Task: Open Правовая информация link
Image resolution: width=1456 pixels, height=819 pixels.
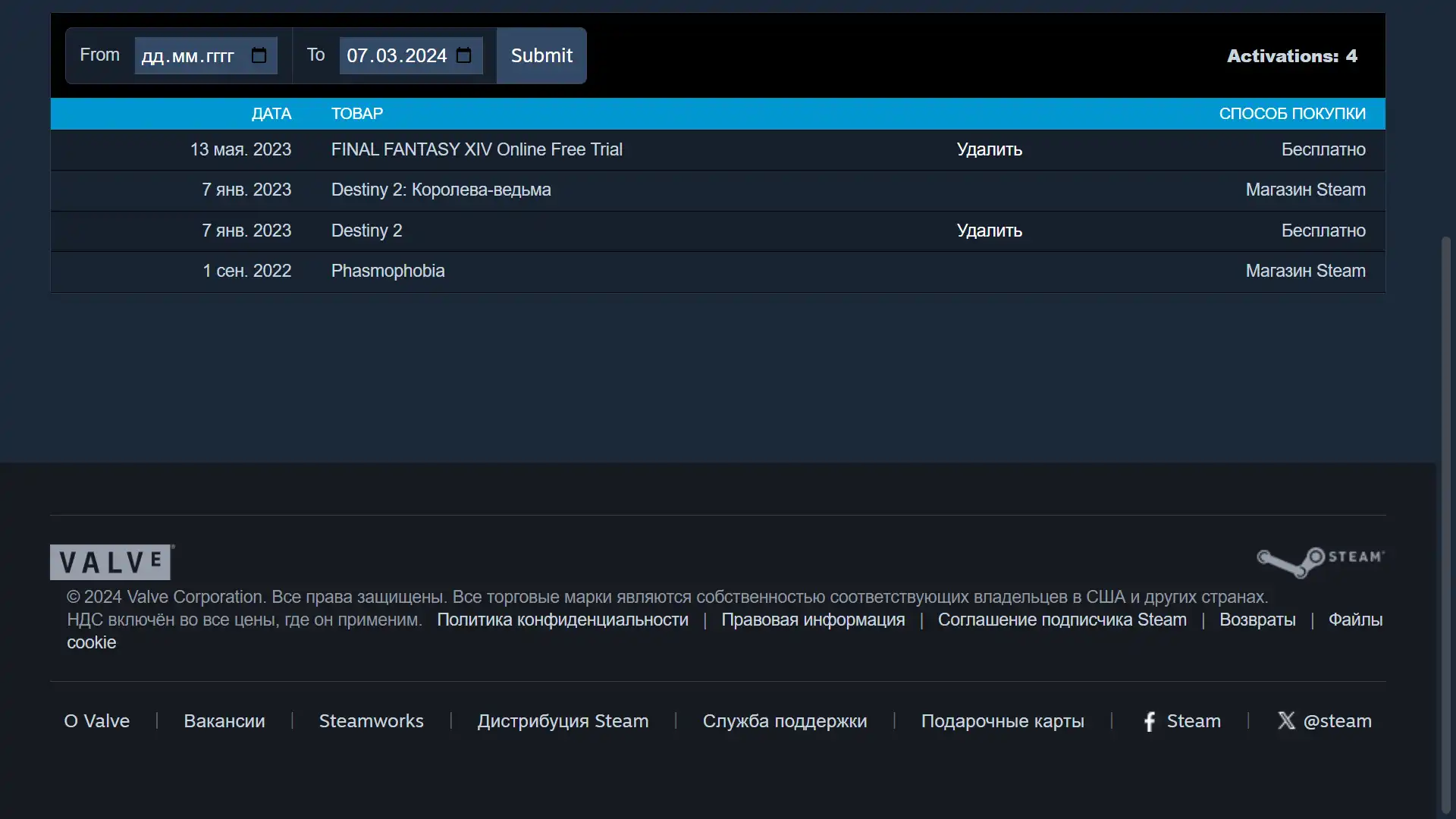Action: 813,620
